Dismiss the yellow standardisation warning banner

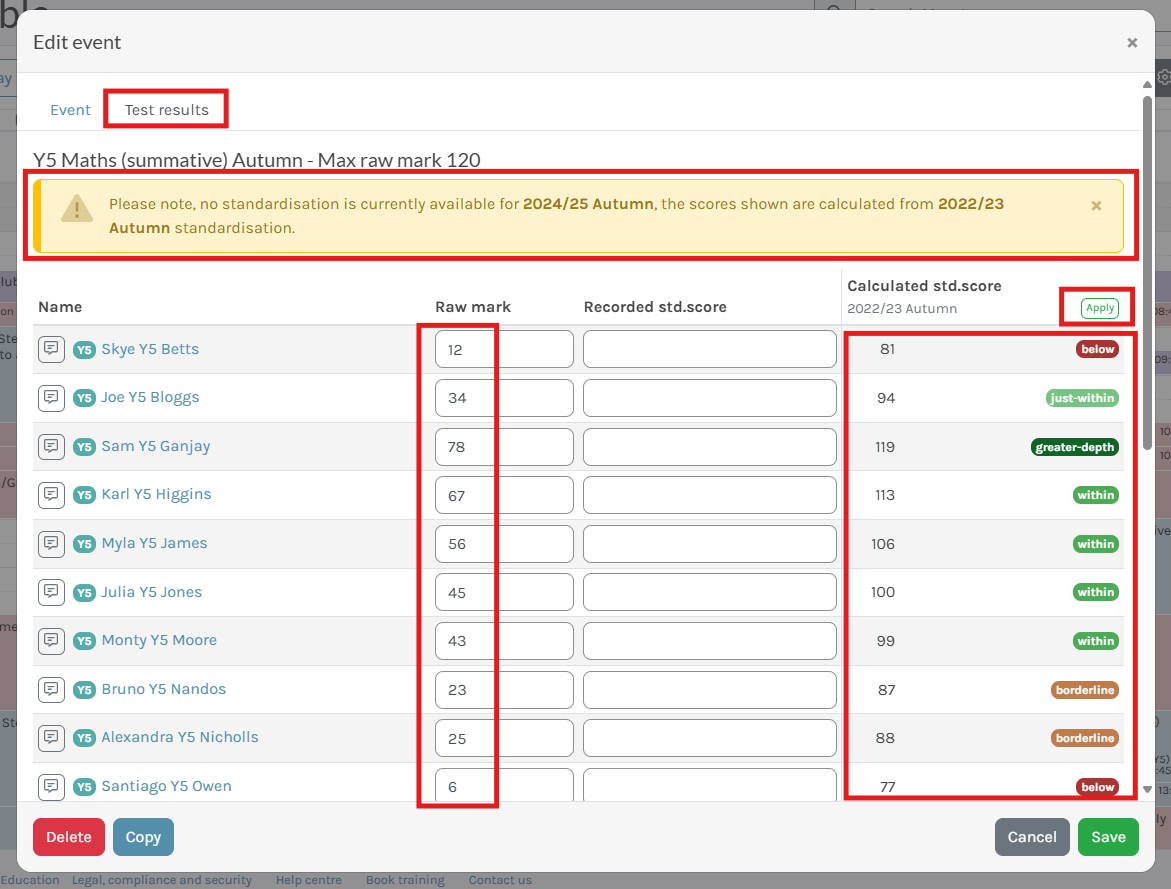(x=1096, y=205)
